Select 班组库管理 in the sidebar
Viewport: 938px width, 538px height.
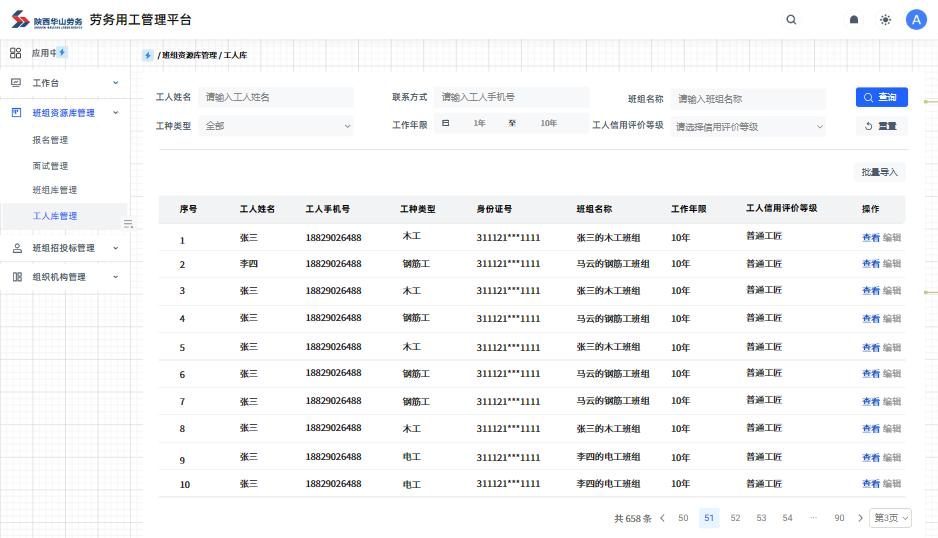pyautogui.click(x=54, y=190)
